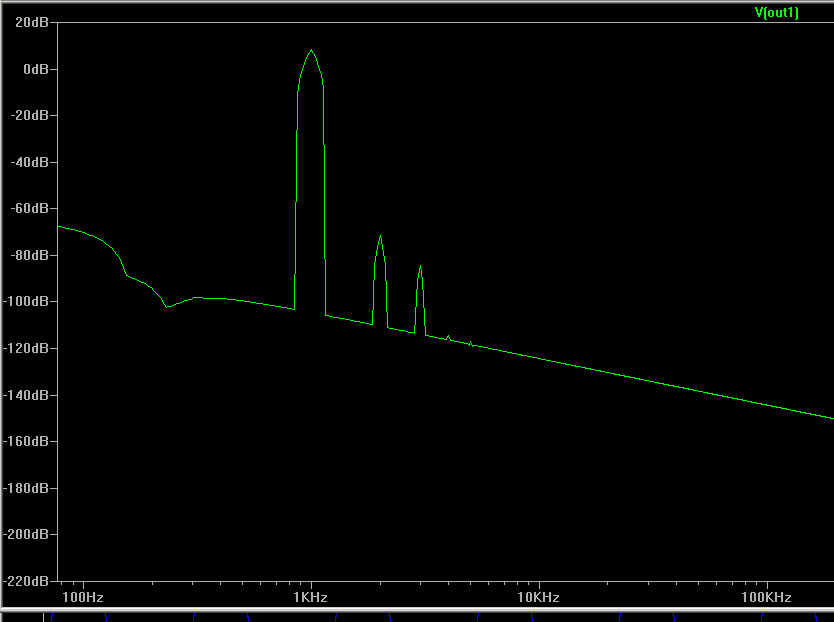Click the 10KHz frequency axis label
This screenshot has width=834, height=622.
(538, 597)
